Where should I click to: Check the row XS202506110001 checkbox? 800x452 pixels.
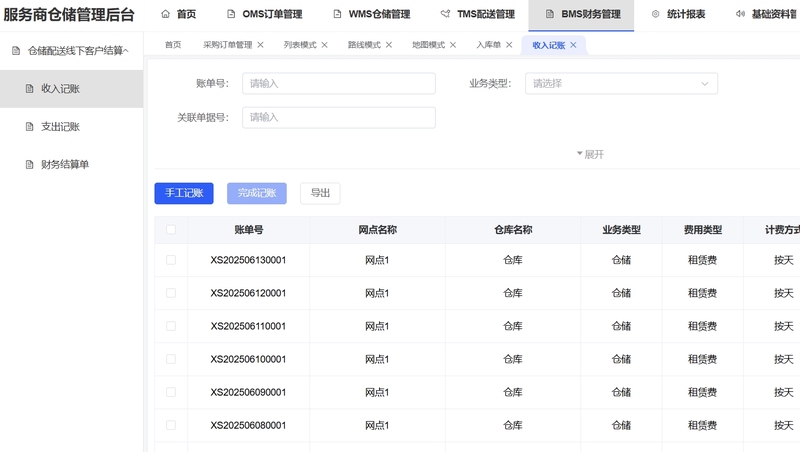point(171,326)
